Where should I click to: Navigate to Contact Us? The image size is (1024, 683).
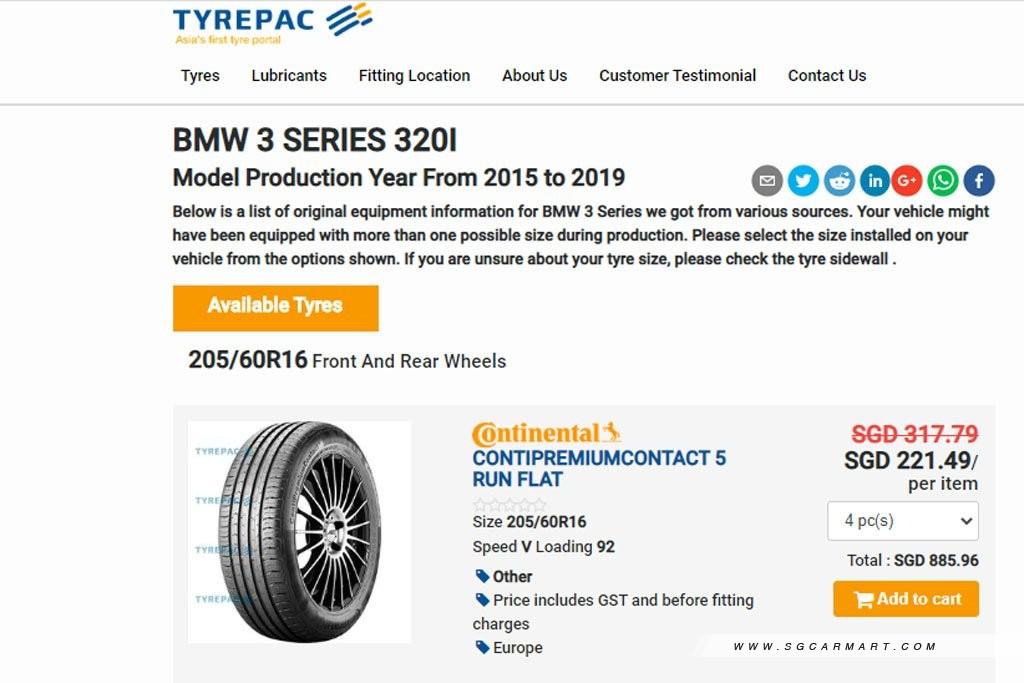tap(827, 75)
